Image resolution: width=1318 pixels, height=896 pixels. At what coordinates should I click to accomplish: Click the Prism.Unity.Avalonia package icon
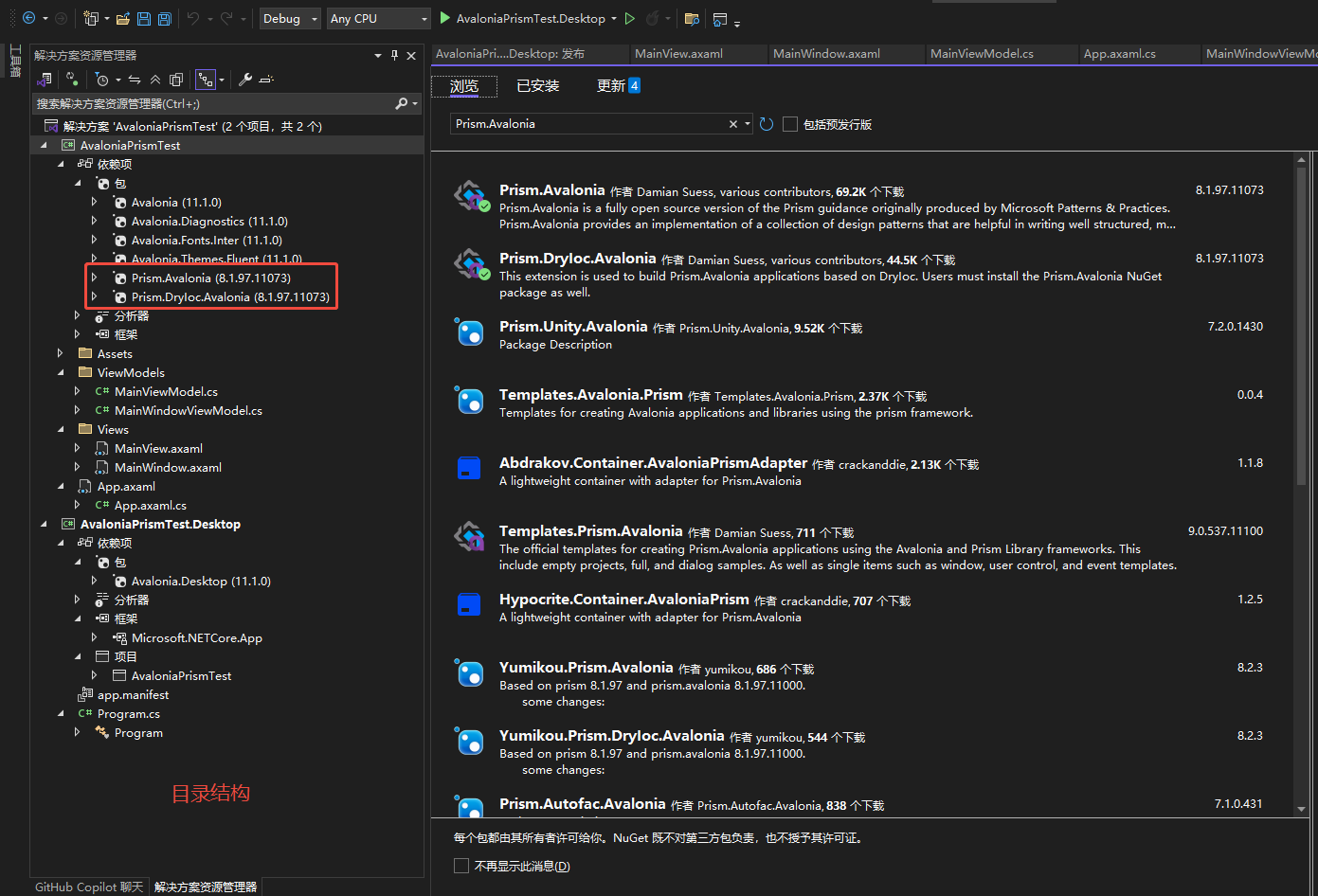tap(471, 332)
